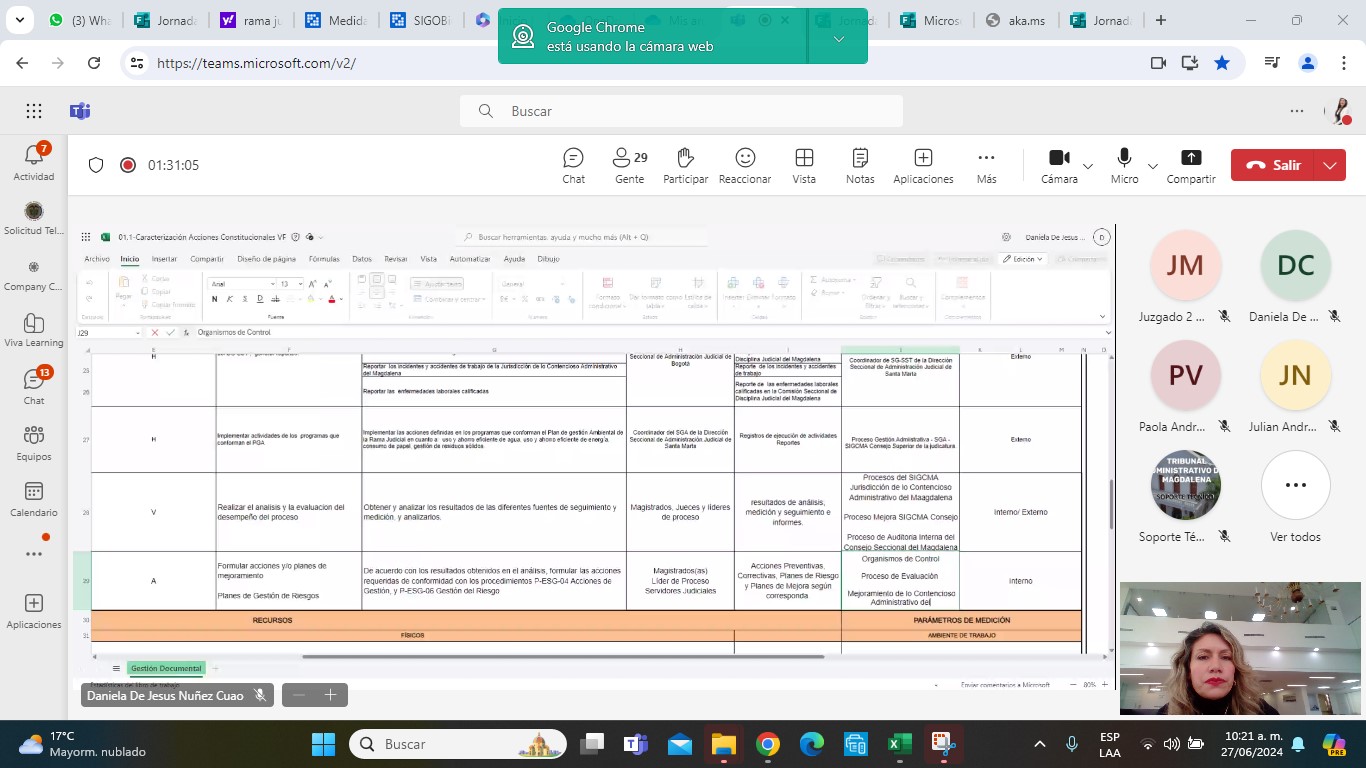Open the Mail app from the taskbar
Screen dimensions: 1366x768
pyautogui.click(x=679, y=744)
